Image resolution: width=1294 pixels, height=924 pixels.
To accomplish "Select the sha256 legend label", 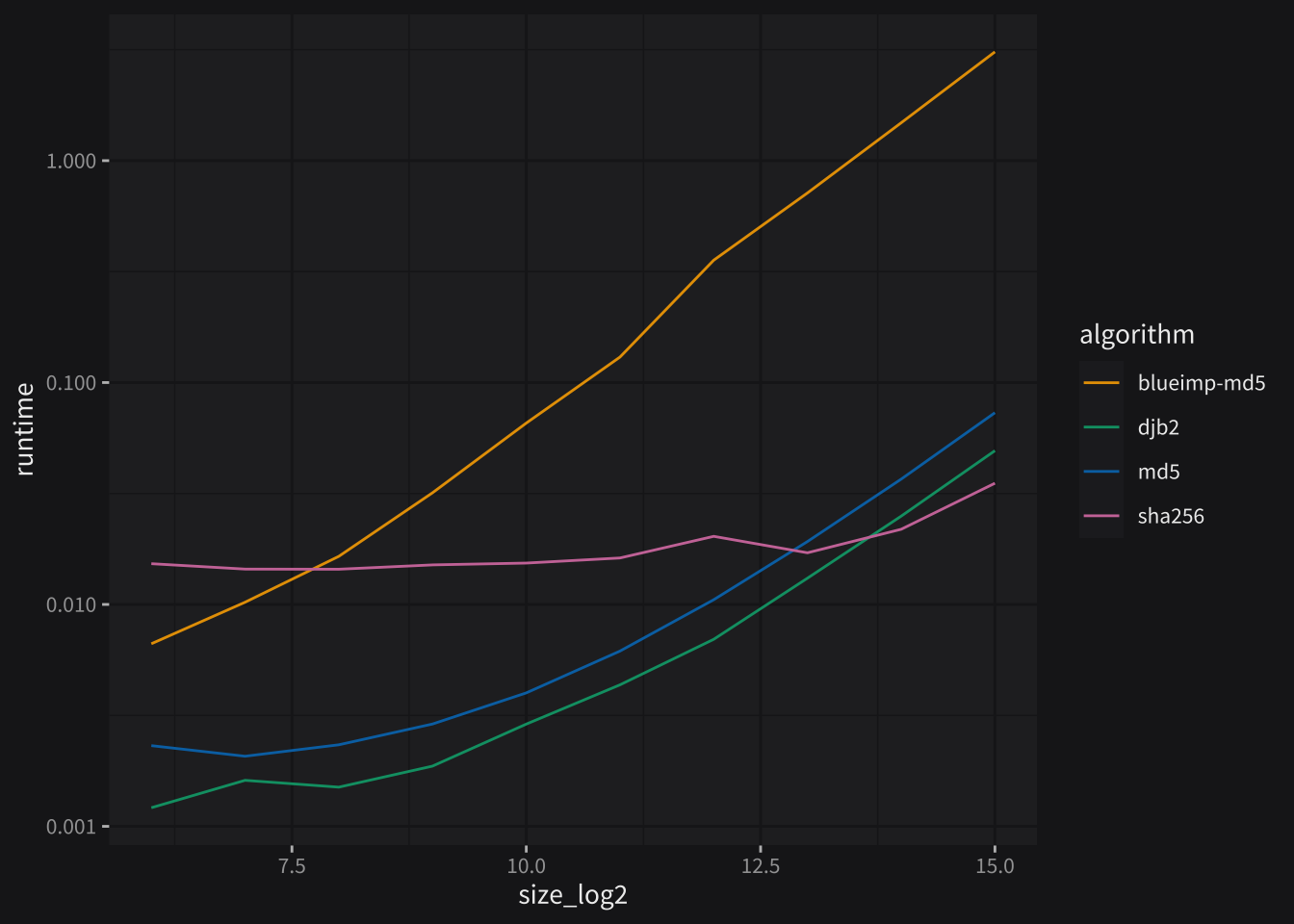I will (x=1171, y=516).
